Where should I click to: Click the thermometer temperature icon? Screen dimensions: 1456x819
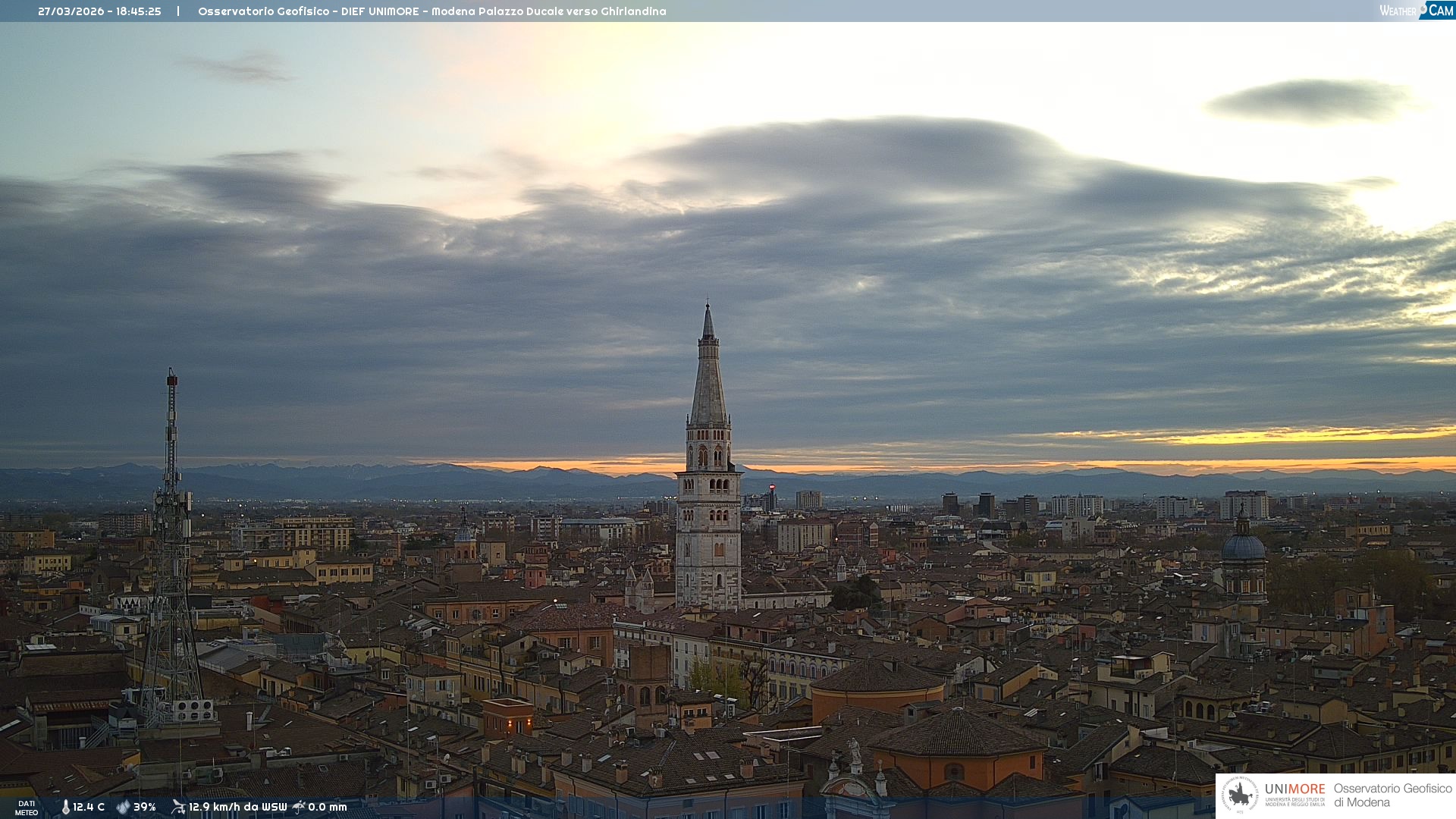tap(65, 808)
